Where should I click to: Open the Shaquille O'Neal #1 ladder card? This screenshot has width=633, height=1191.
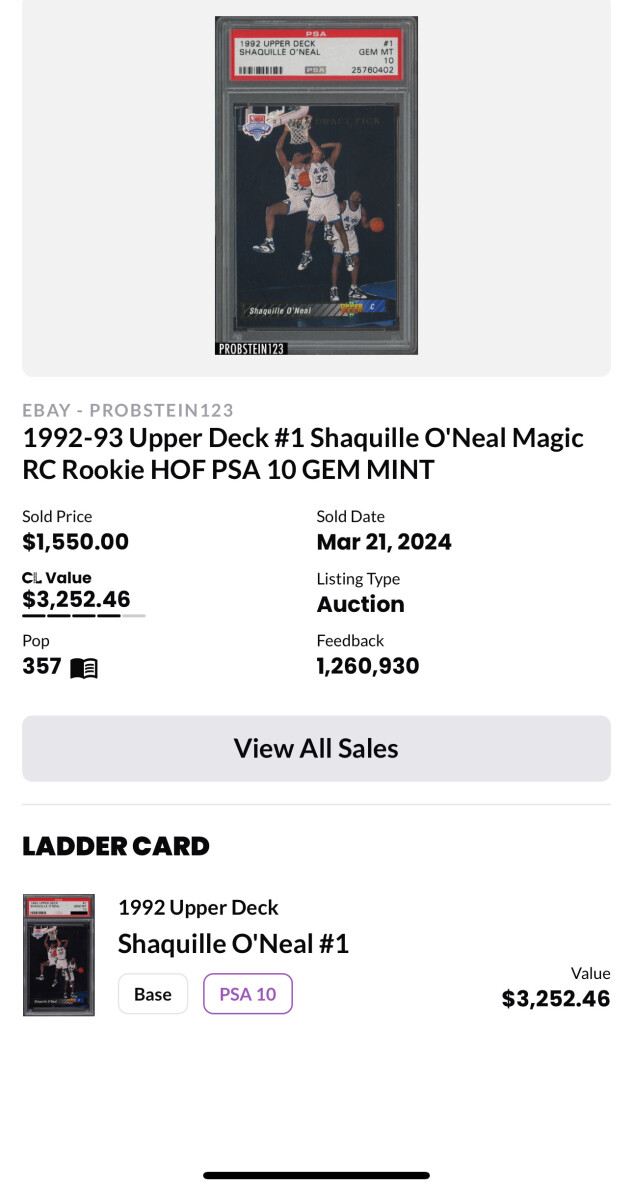(x=233, y=943)
